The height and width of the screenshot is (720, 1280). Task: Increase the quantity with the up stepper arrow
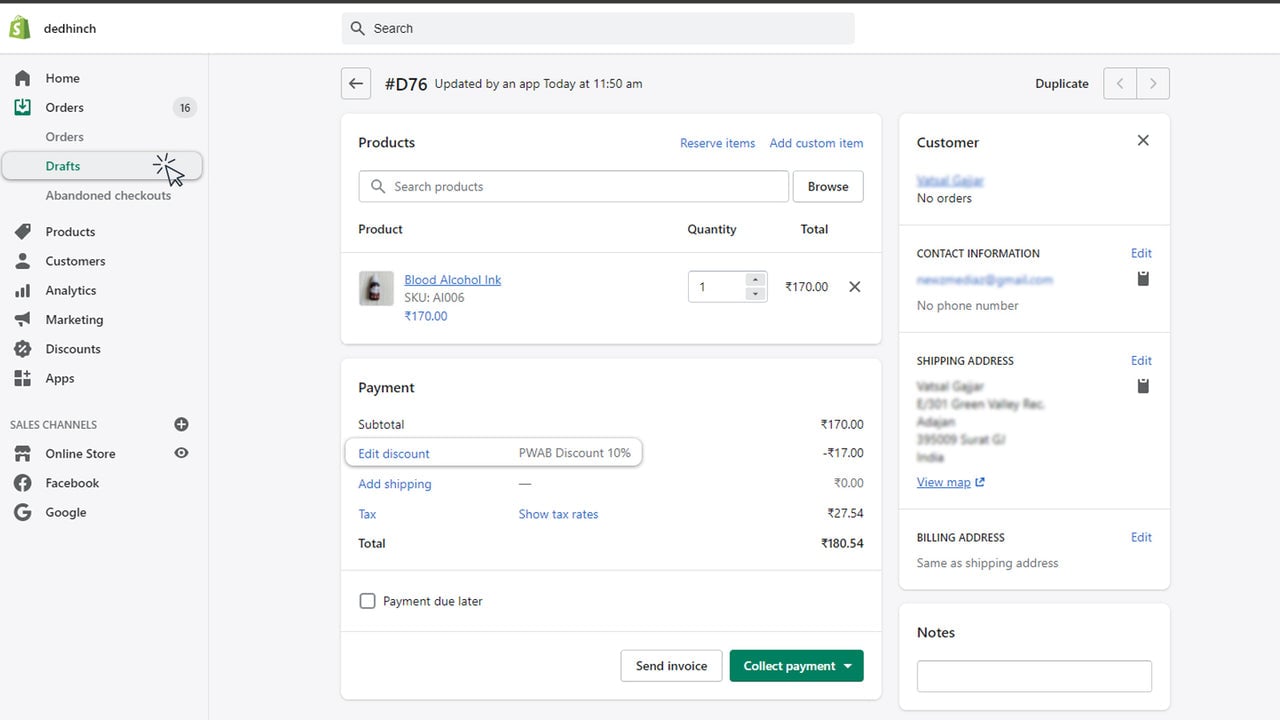[x=756, y=280]
